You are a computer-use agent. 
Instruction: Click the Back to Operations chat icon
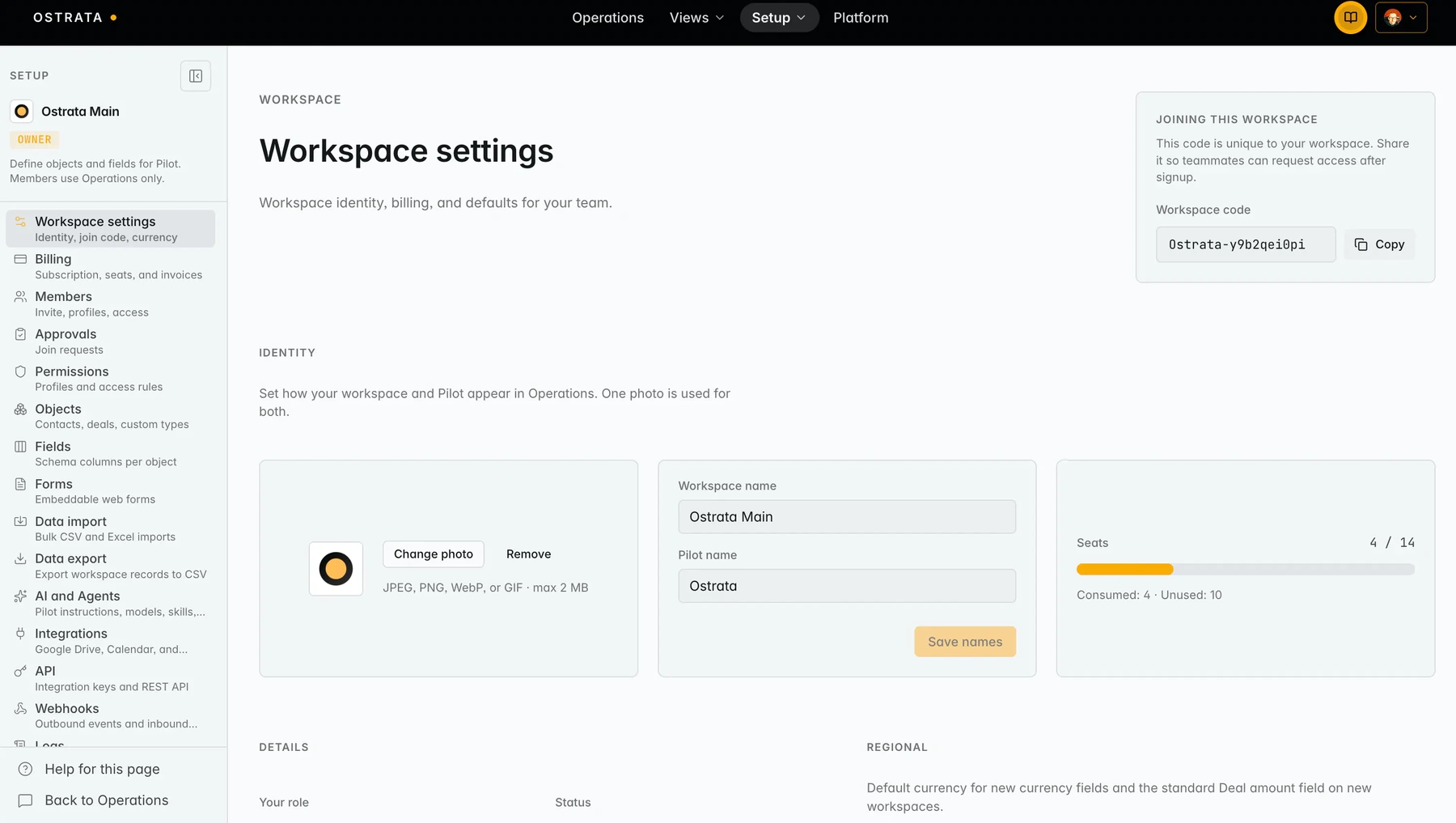pos(25,800)
